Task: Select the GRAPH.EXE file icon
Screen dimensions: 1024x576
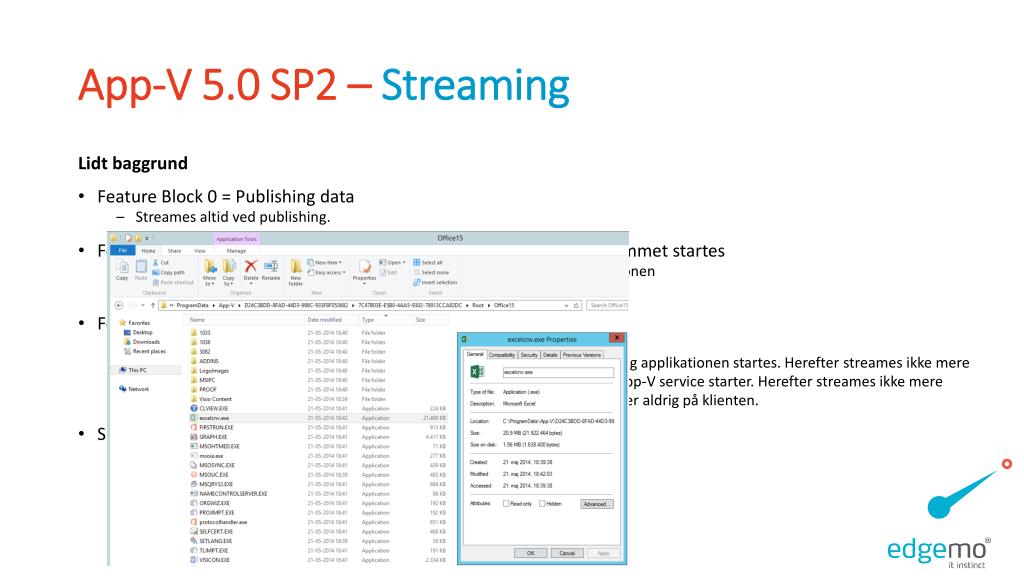Action: [193, 437]
